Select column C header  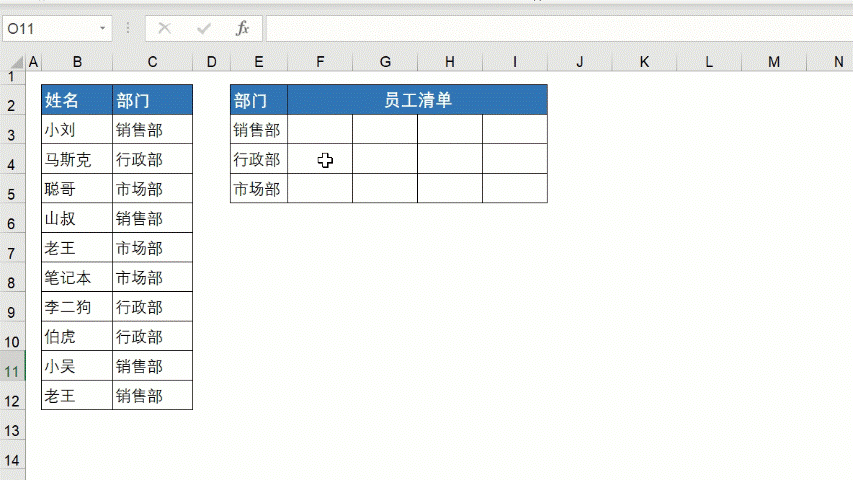(x=152, y=62)
